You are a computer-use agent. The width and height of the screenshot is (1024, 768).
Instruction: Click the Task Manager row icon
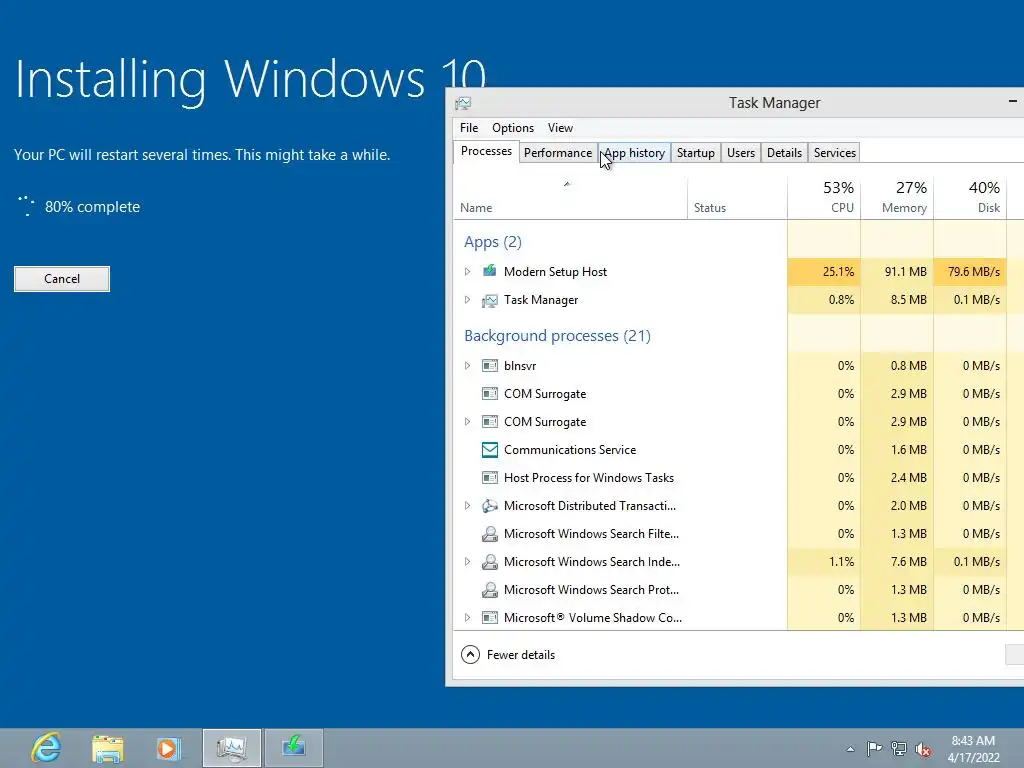[x=490, y=300]
